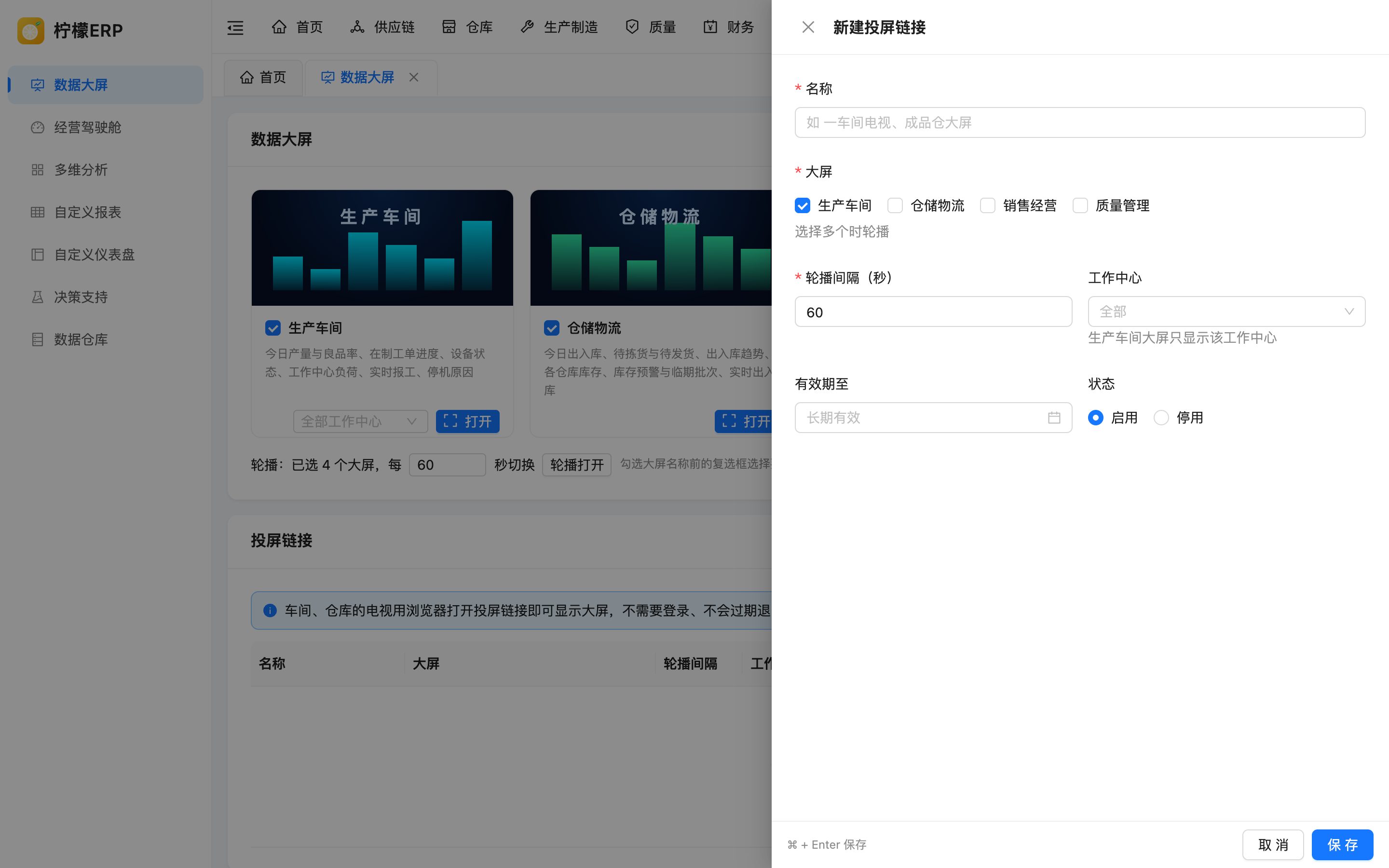This screenshot has height=868, width=1389.
Task: Click the 柠檬ERP lemon logo icon
Action: [31, 30]
